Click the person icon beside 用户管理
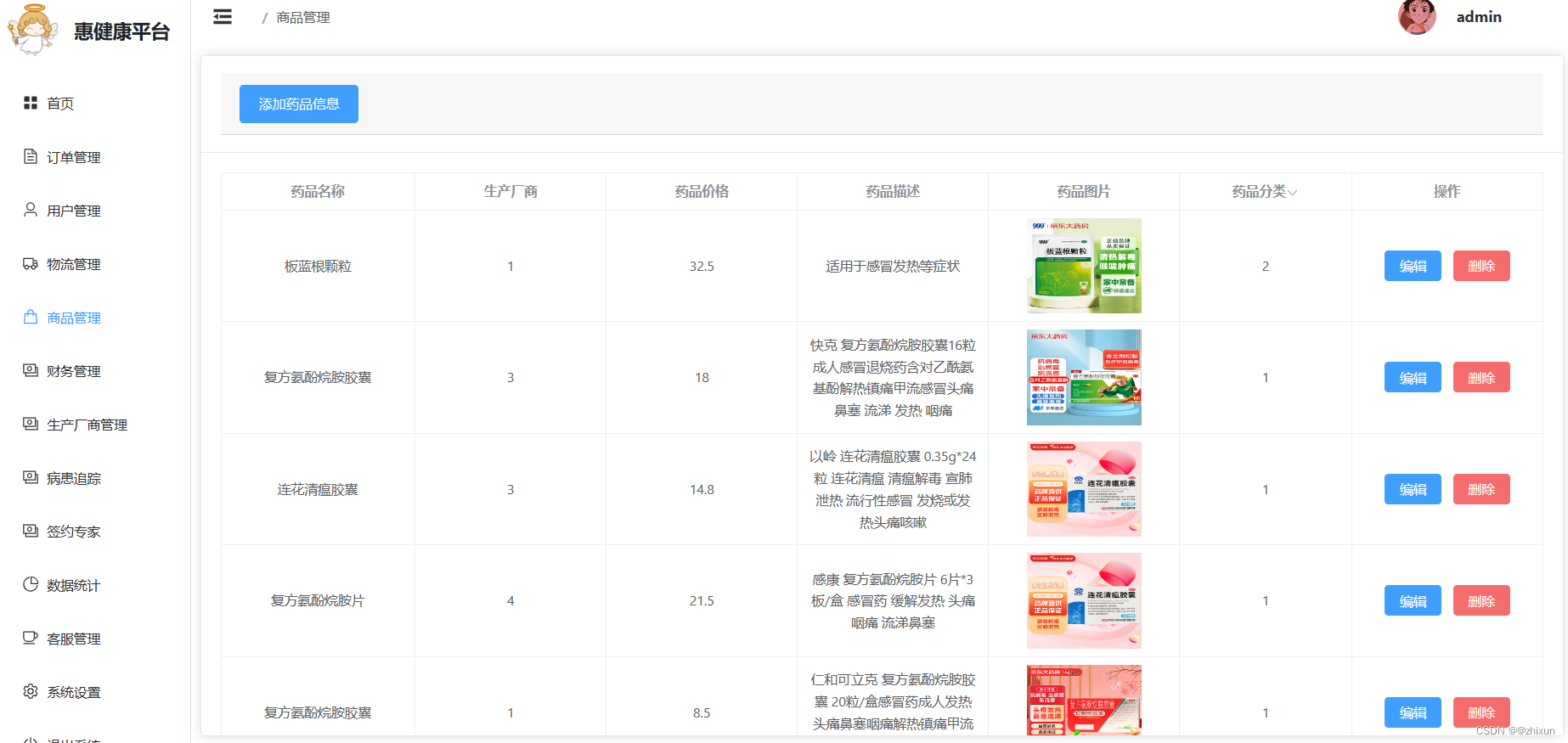This screenshot has height=743, width=1568. click(31, 210)
